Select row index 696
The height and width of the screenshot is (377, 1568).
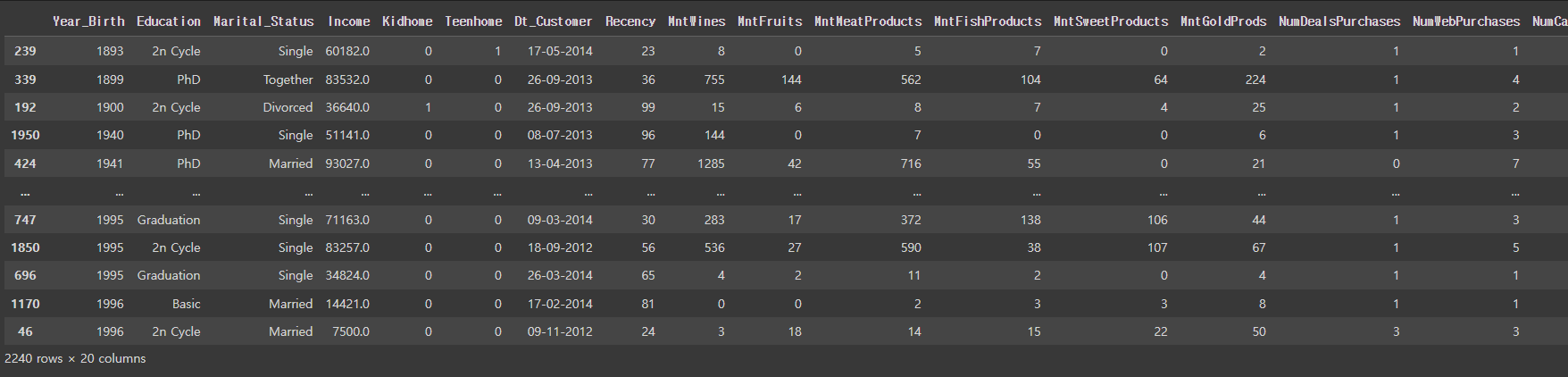pyautogui.click(x=25, y=275)
